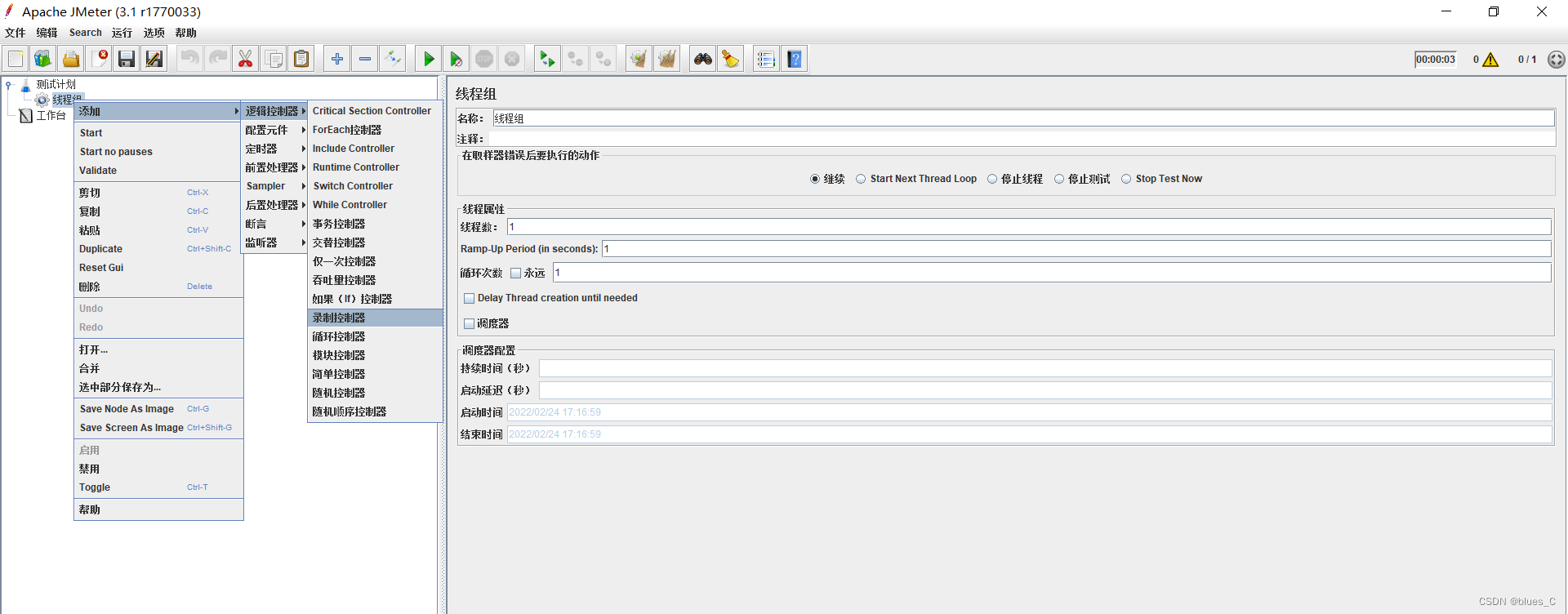Image resolution: width=1568 pixels, height=614 pixels.
Task: Select the 继续 radio button
Action: [x=814, y=179]
